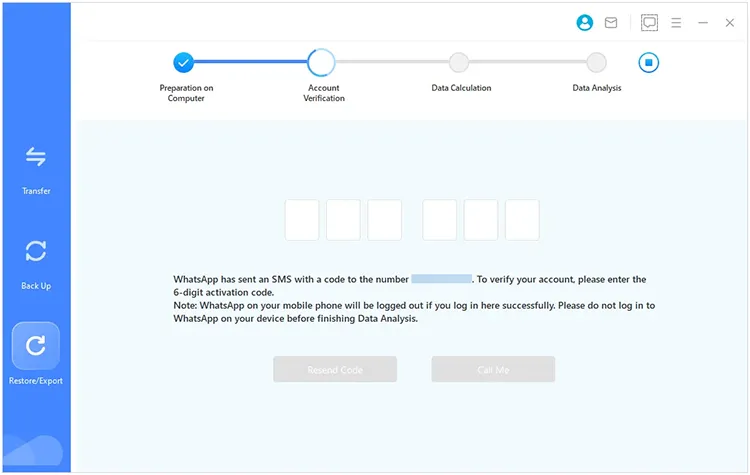Image resolution: width=750 pixels, height=475 pixels.
Task: Click the Data Calculation step circle
Action: point(459,63)
